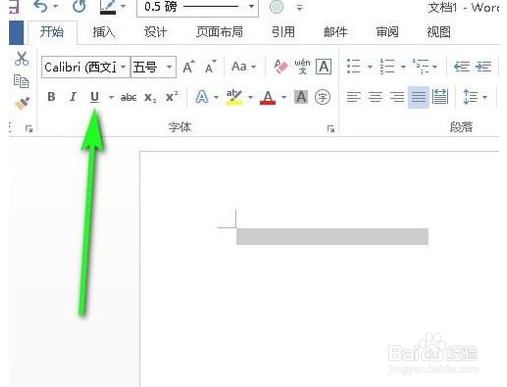
Task: Open the 0.5 磅 line weight dropdown
Action: tap(251, 6)
